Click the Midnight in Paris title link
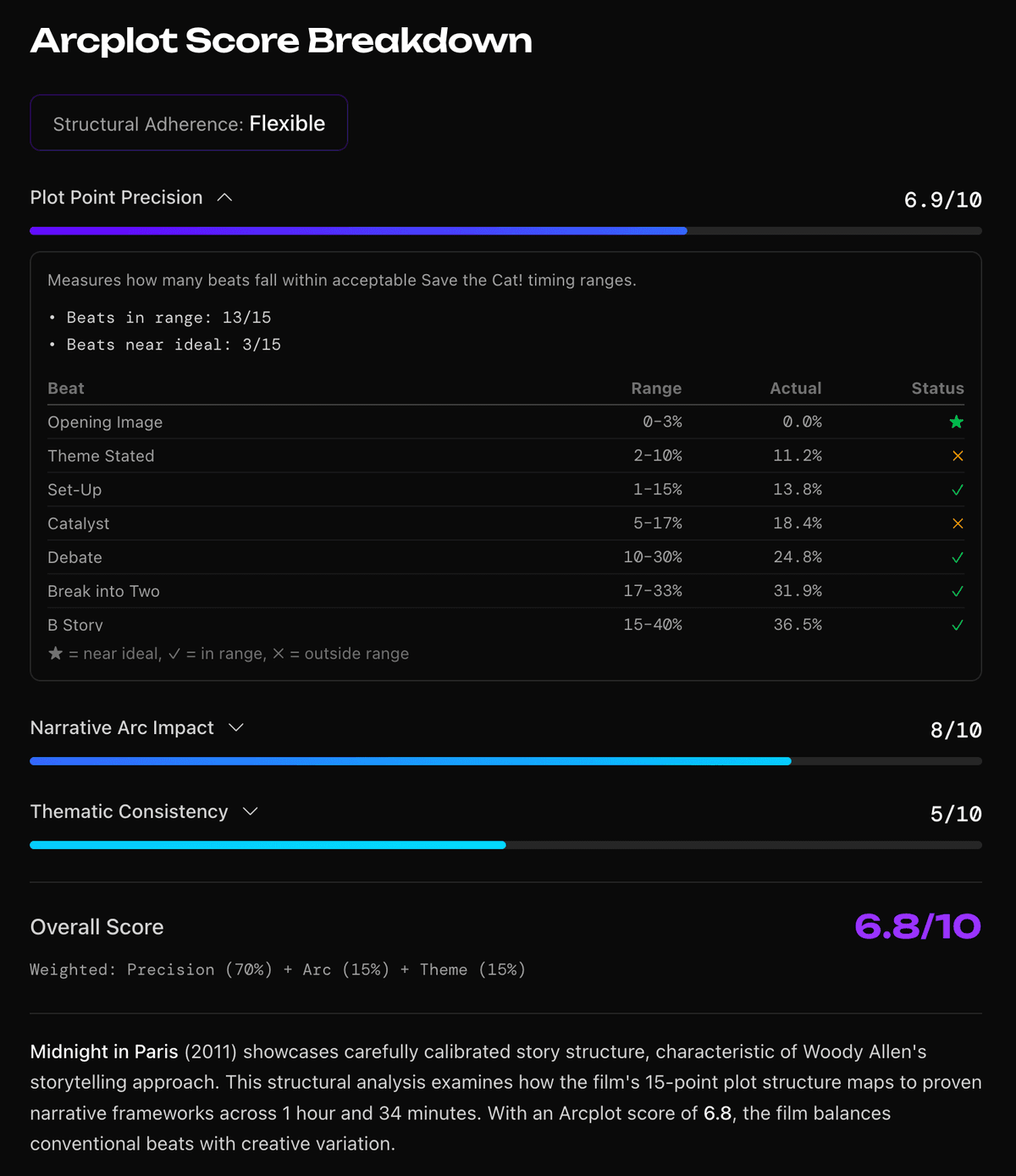The width and height of the screenshot is (1016, 1176). (103, 1052)
